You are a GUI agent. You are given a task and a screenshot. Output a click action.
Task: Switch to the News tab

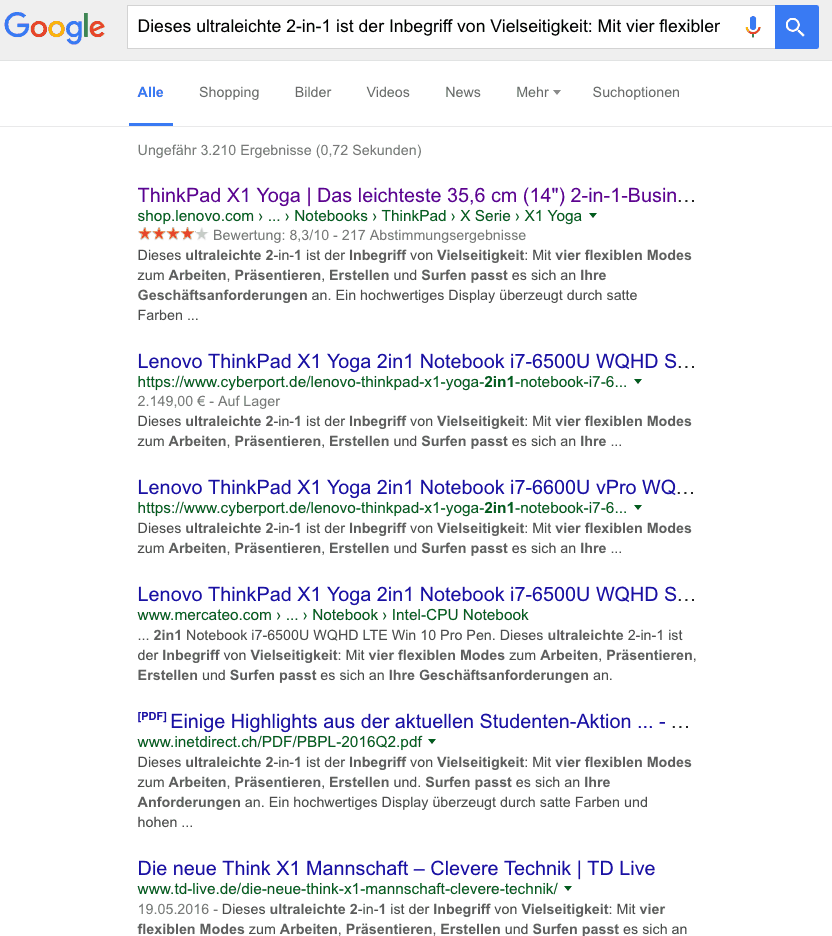coord(463,92)
